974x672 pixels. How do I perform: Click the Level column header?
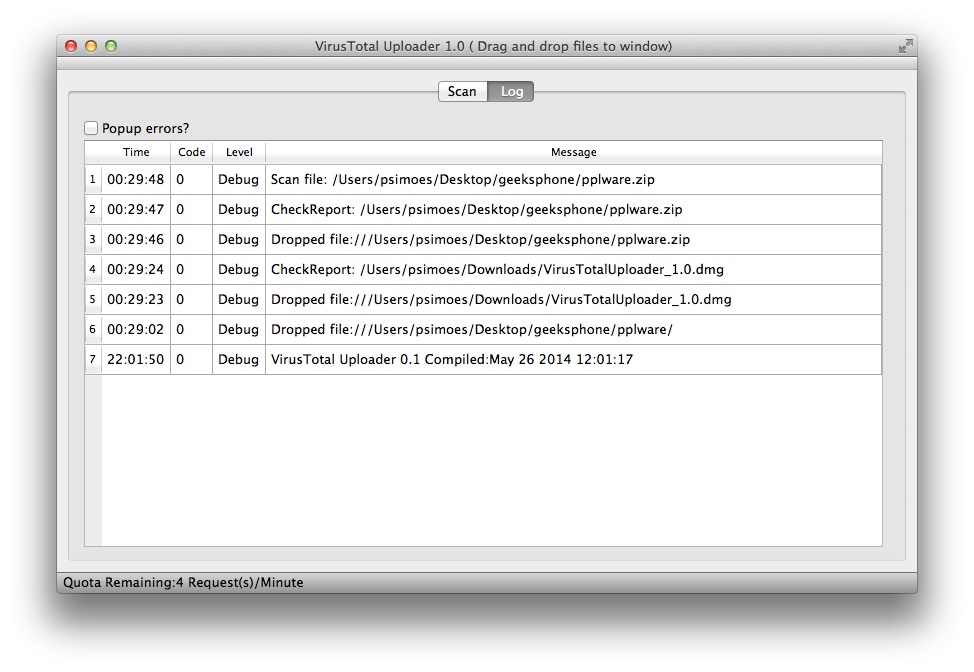(239, 152)
